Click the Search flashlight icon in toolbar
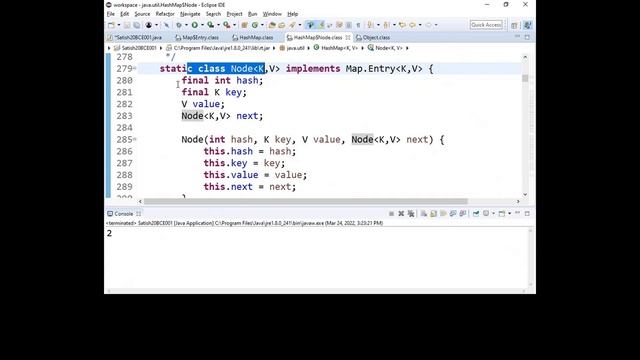This screenshot has width=640, height=360. click(x=292, y=25)
